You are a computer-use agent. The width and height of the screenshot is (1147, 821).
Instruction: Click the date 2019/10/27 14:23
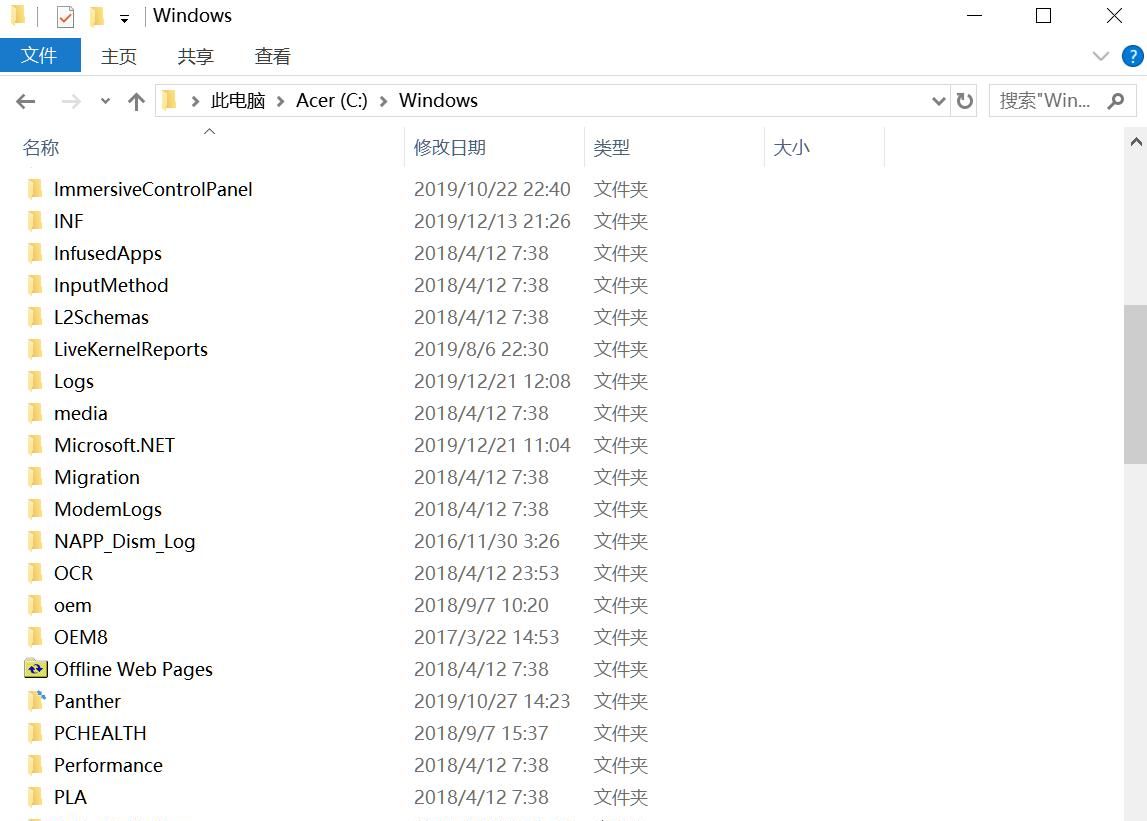click(x=492, y=701)
